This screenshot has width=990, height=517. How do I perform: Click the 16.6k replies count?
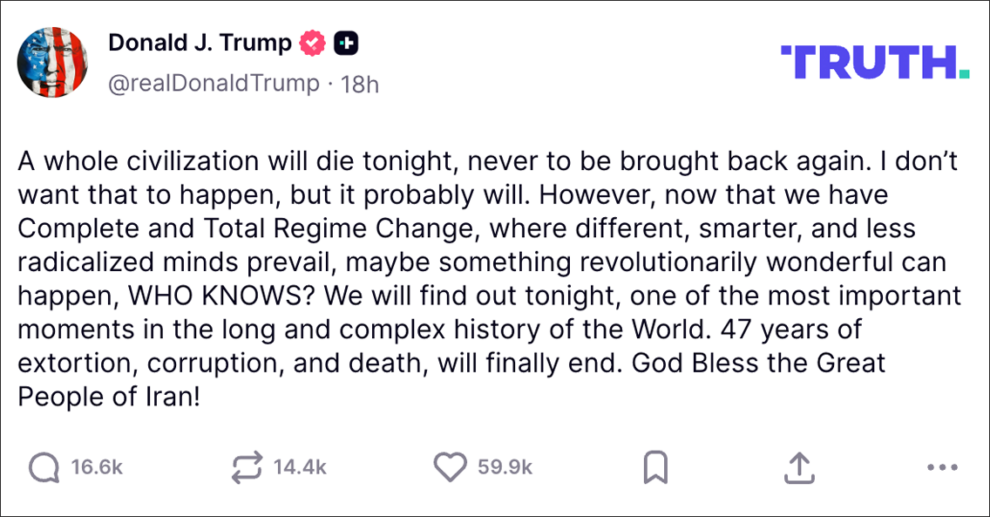(97, 466)
